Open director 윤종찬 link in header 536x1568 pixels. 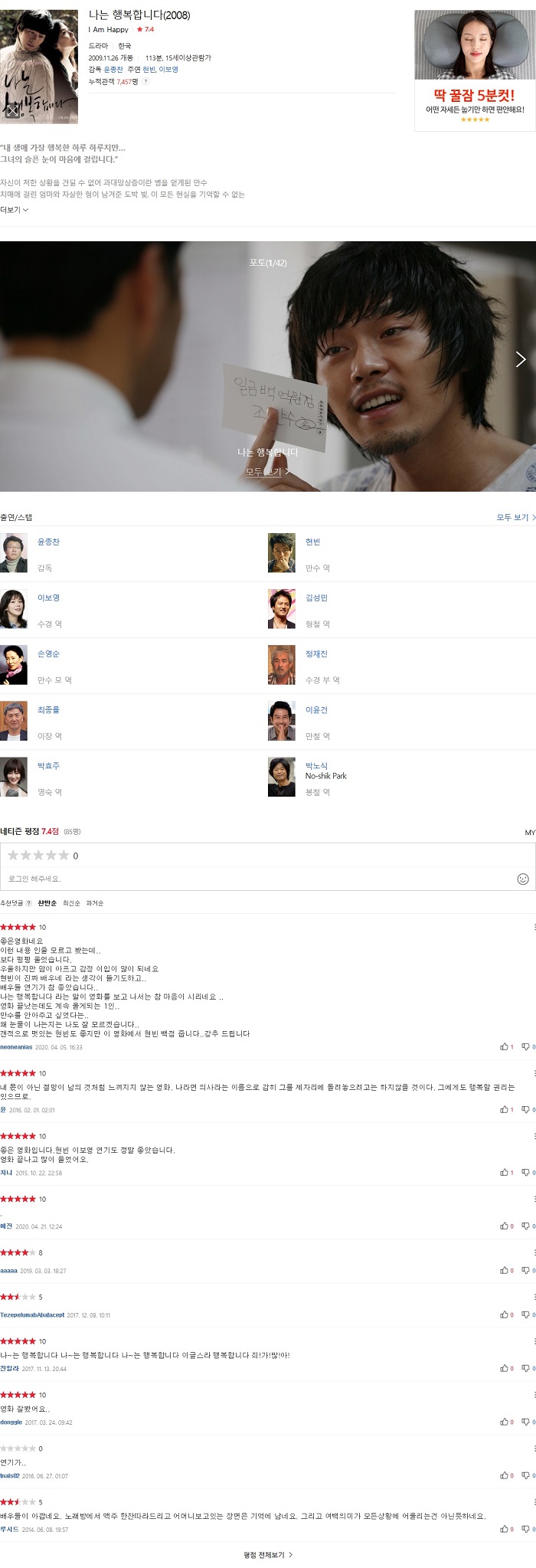[x=113, y=70]
